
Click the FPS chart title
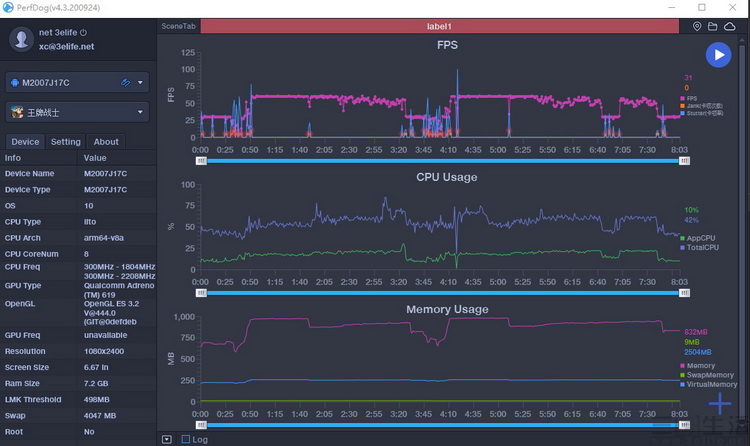tap(447, 45)
